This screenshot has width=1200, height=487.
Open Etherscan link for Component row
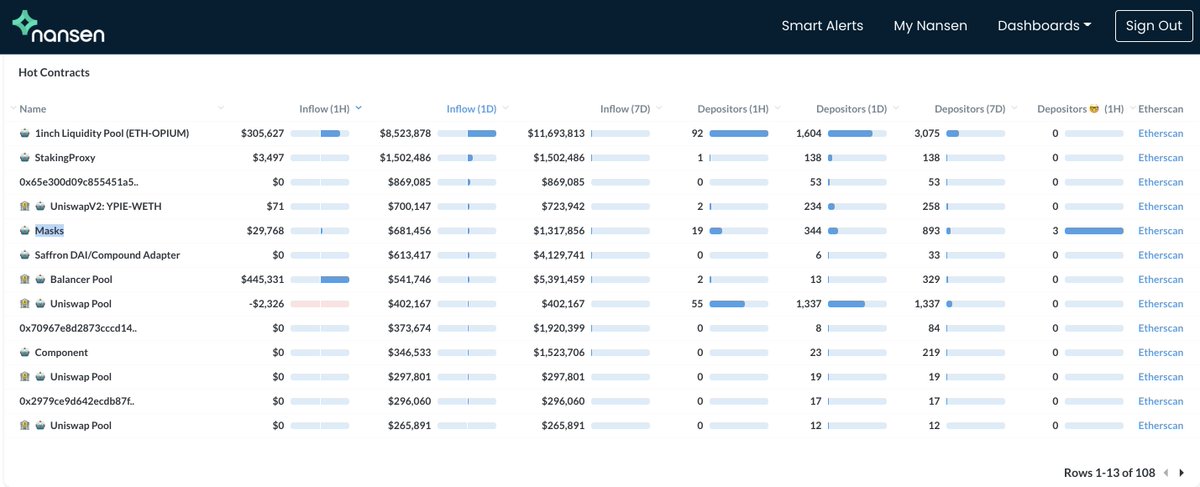coord(1161,352)
